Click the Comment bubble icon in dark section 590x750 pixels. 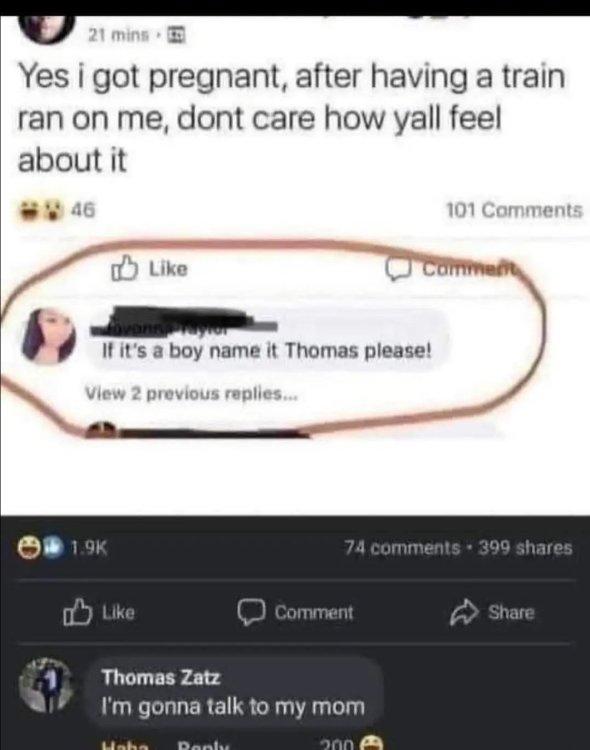point(252,613)
